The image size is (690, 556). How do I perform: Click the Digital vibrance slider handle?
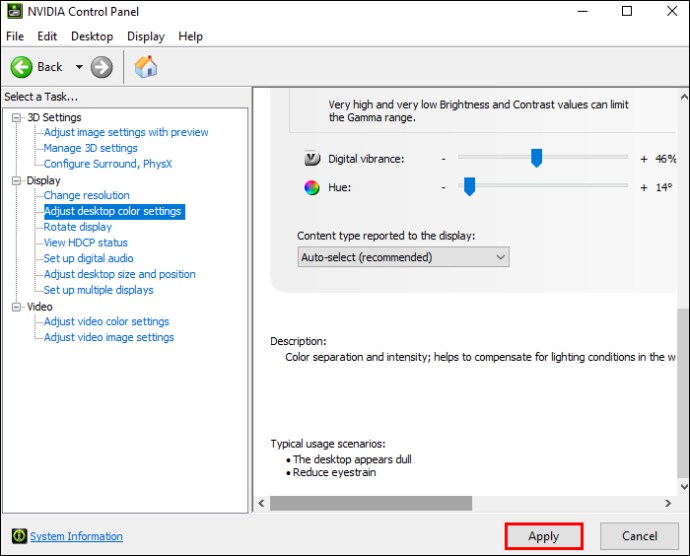(536, 158)
